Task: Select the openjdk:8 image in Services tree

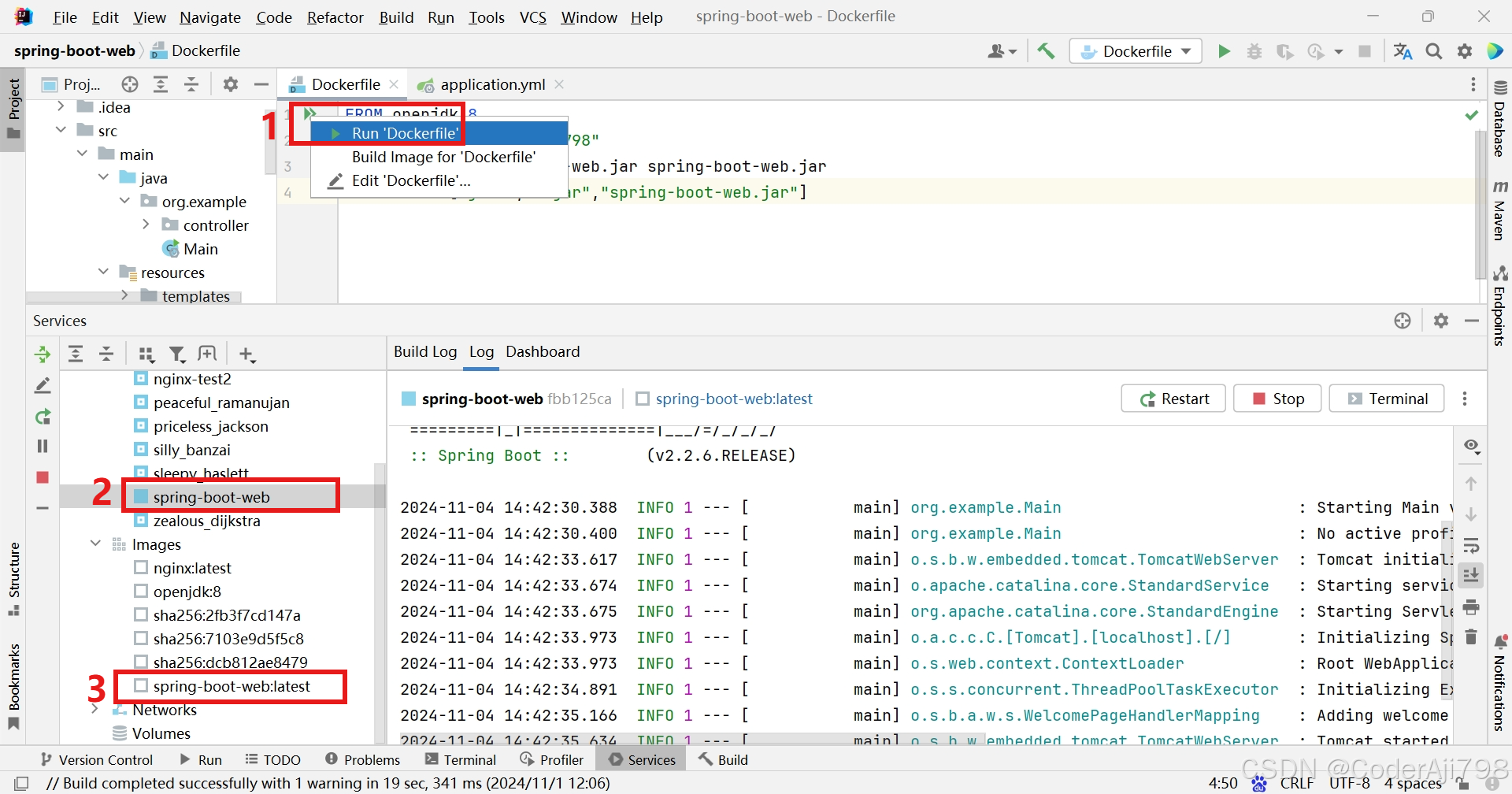Action: click(x=187, y=591)
